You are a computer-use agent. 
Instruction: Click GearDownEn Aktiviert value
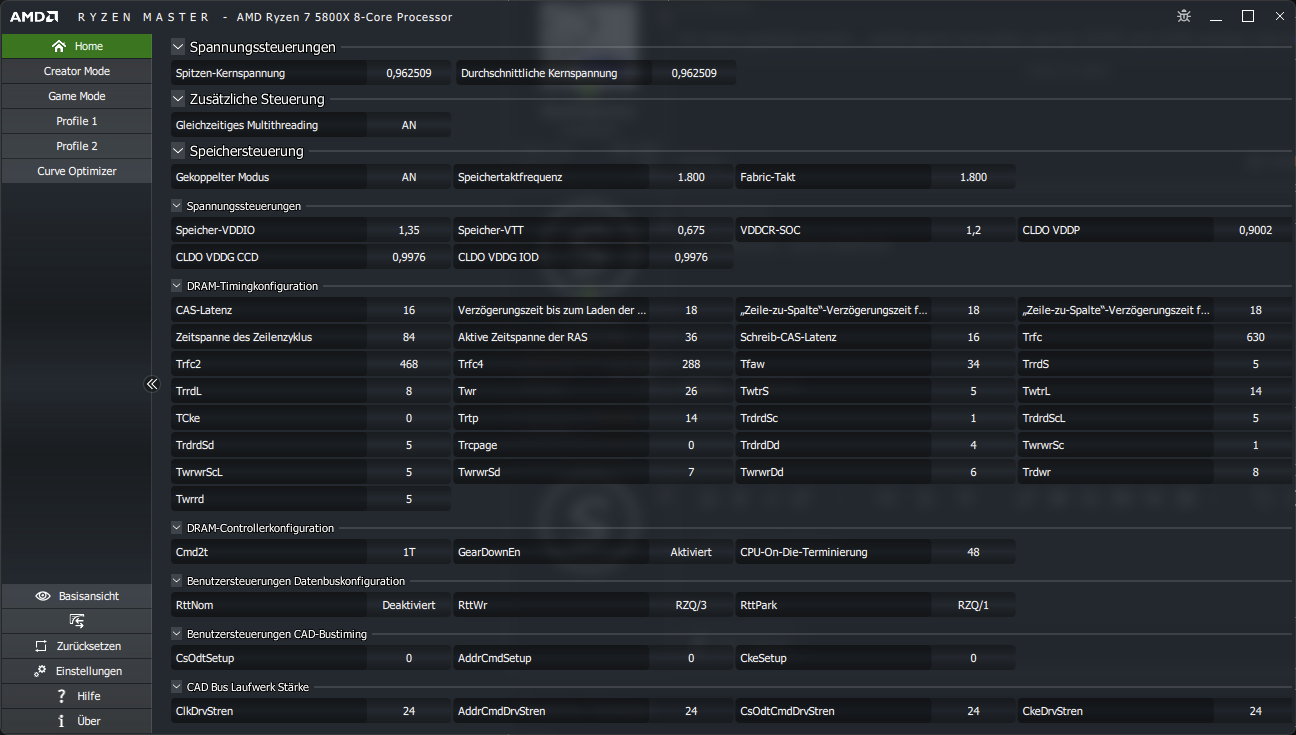click(x=691, y=552)
